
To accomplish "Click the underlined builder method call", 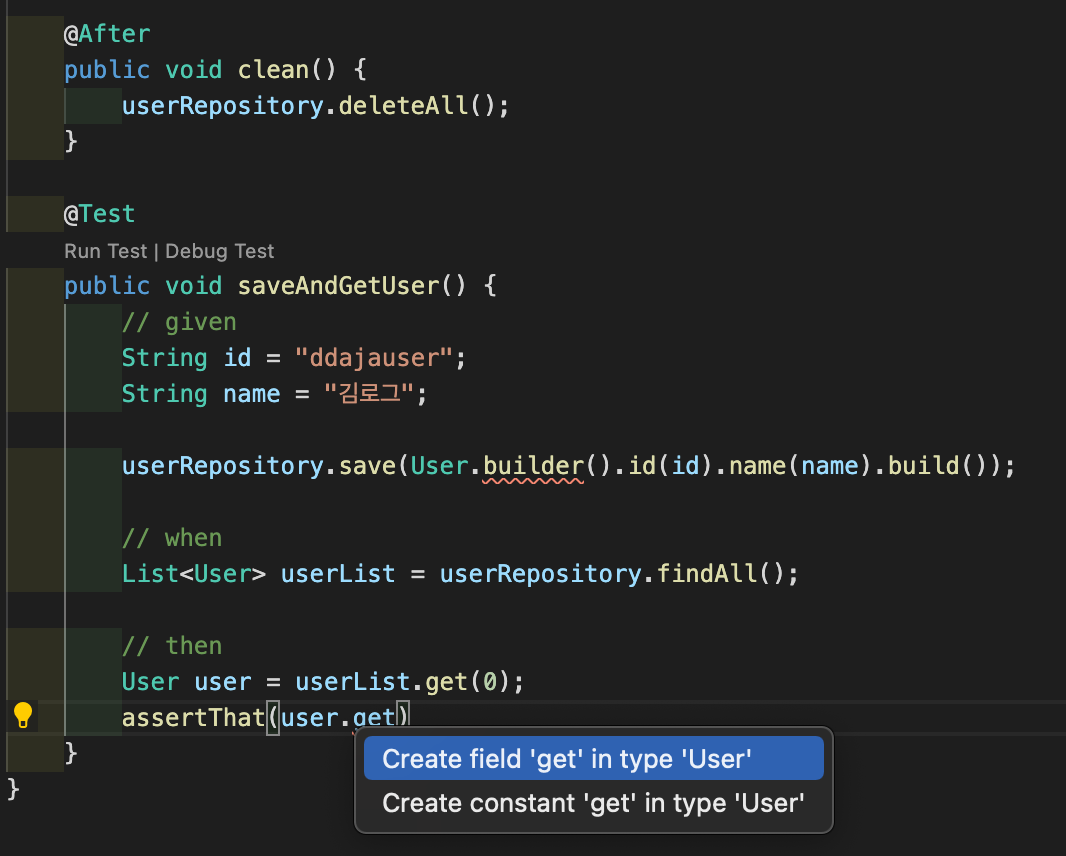I will (x=533, y=466).
